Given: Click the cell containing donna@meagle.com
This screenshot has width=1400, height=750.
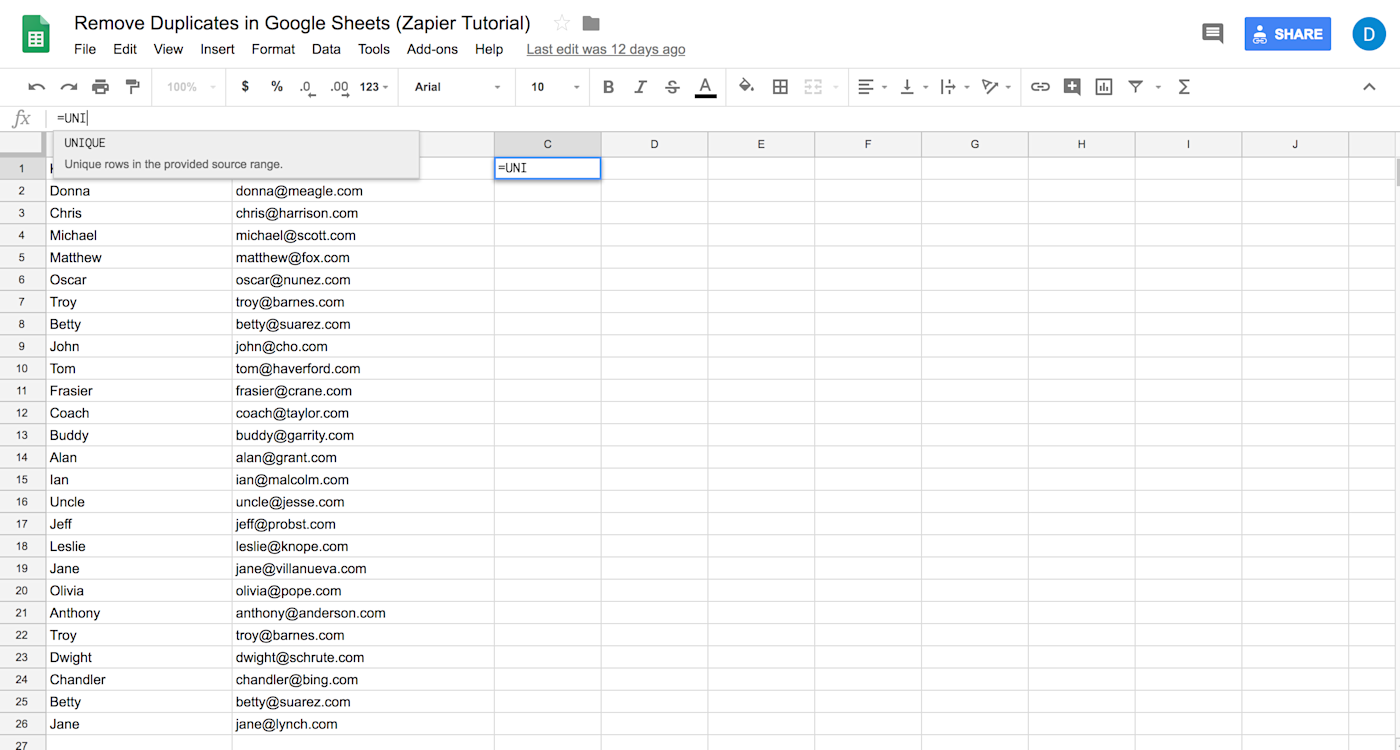Looking at the screenshot, I should click(x=363, y=191).
